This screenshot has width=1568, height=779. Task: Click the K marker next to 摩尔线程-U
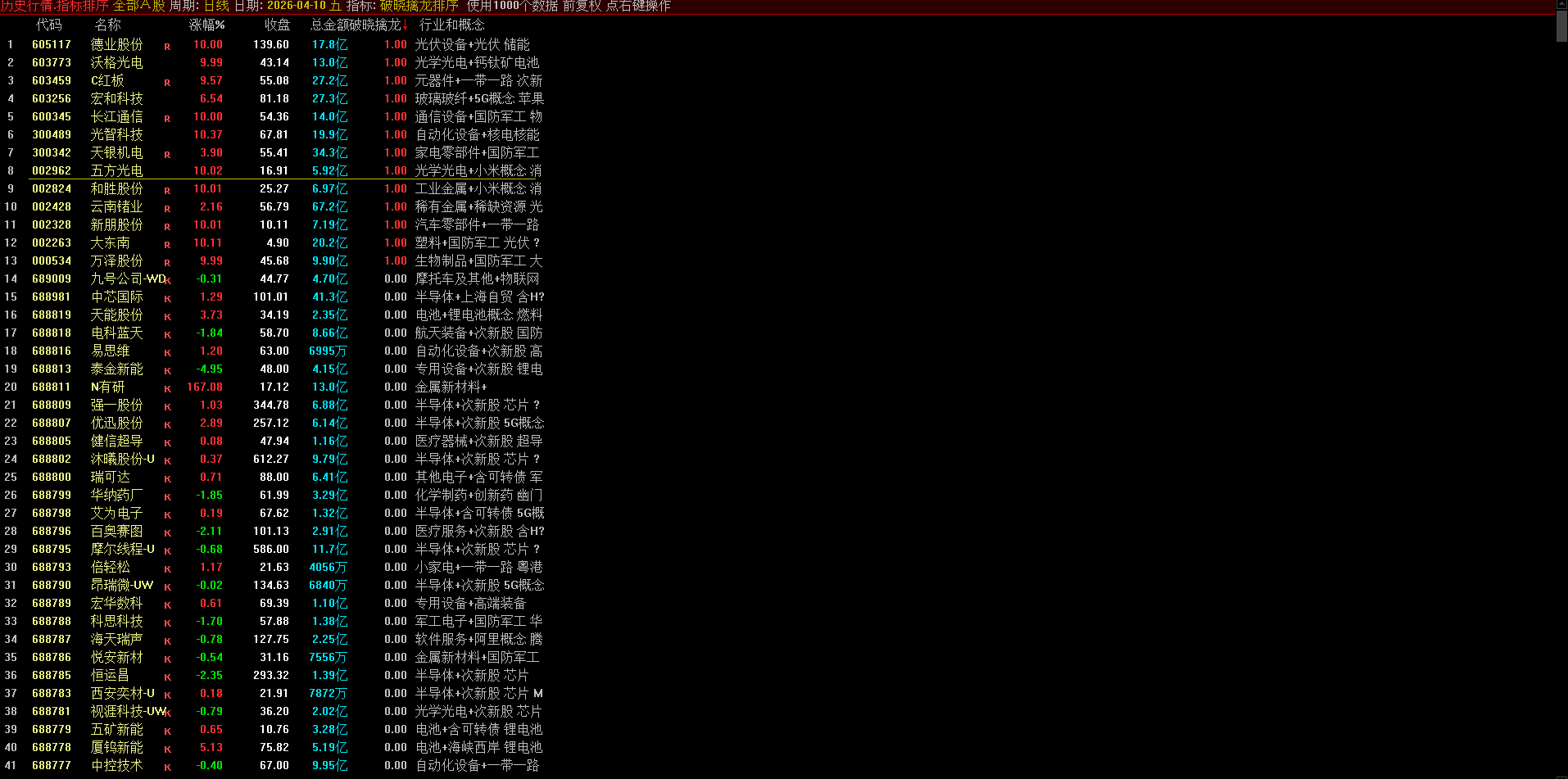pos(167,551)
